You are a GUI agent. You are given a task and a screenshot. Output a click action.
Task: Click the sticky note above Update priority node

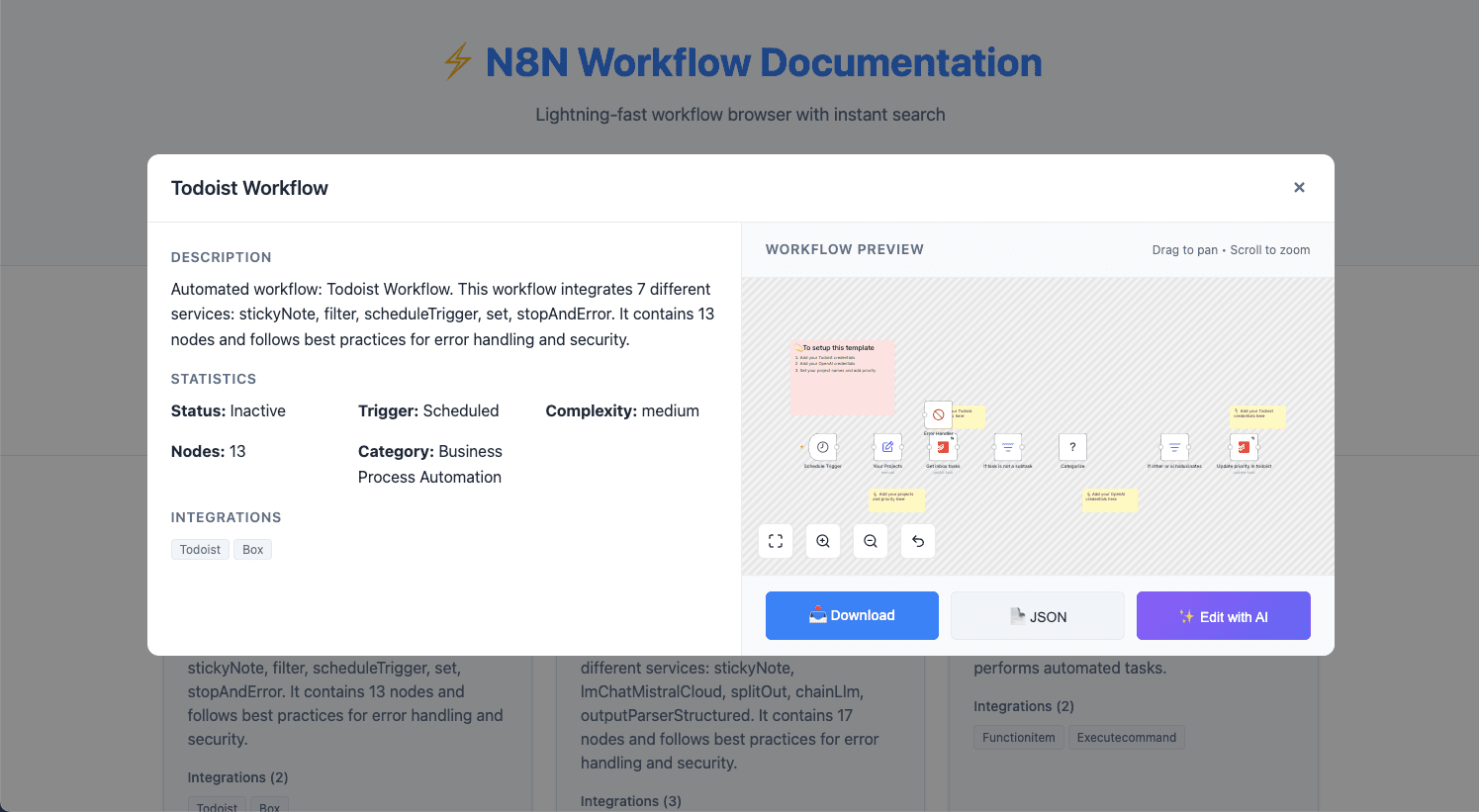[1257, 416]
